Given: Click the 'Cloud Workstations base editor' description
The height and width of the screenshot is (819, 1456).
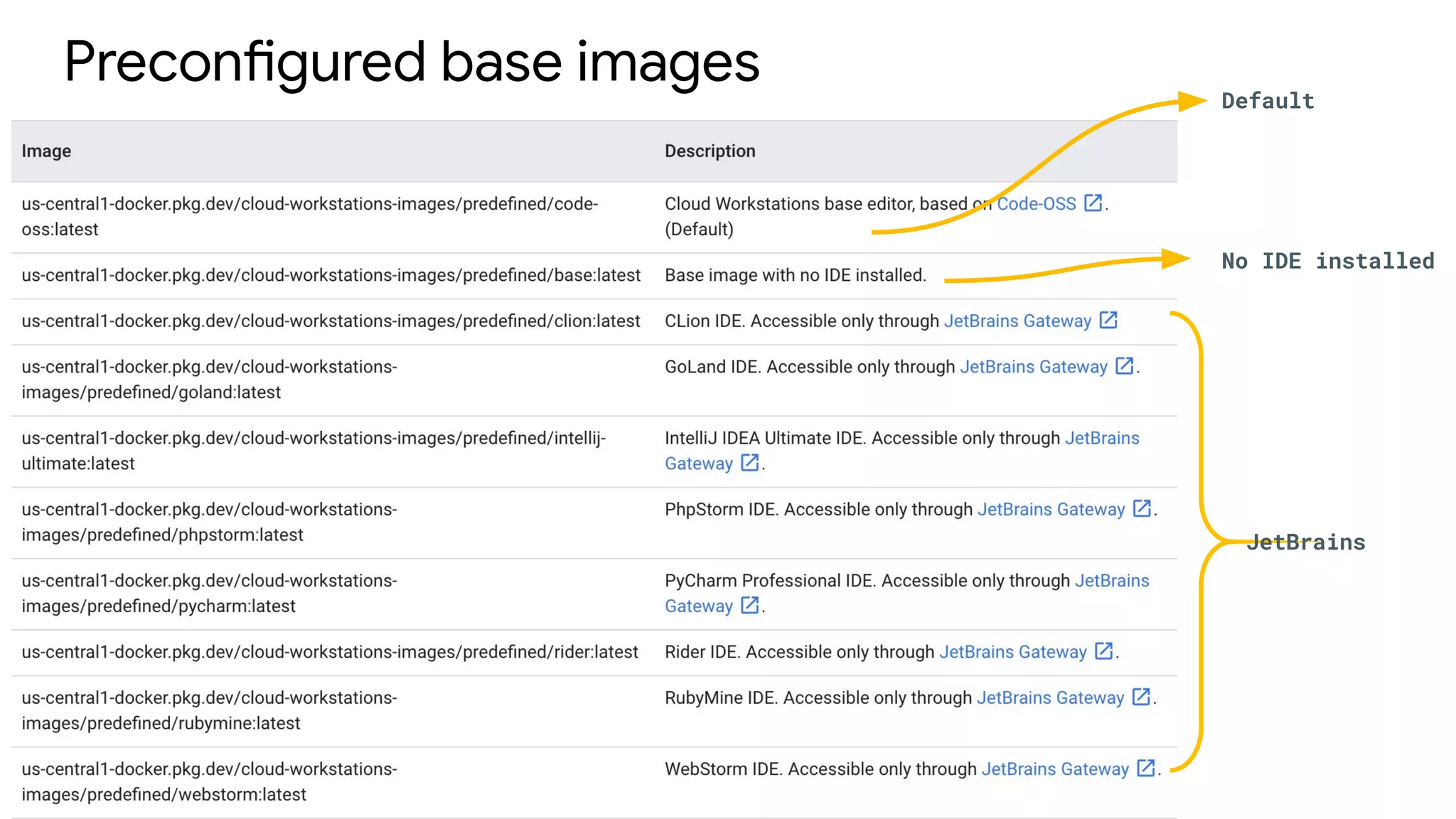Looking at the screenshot, I should 887,217.
